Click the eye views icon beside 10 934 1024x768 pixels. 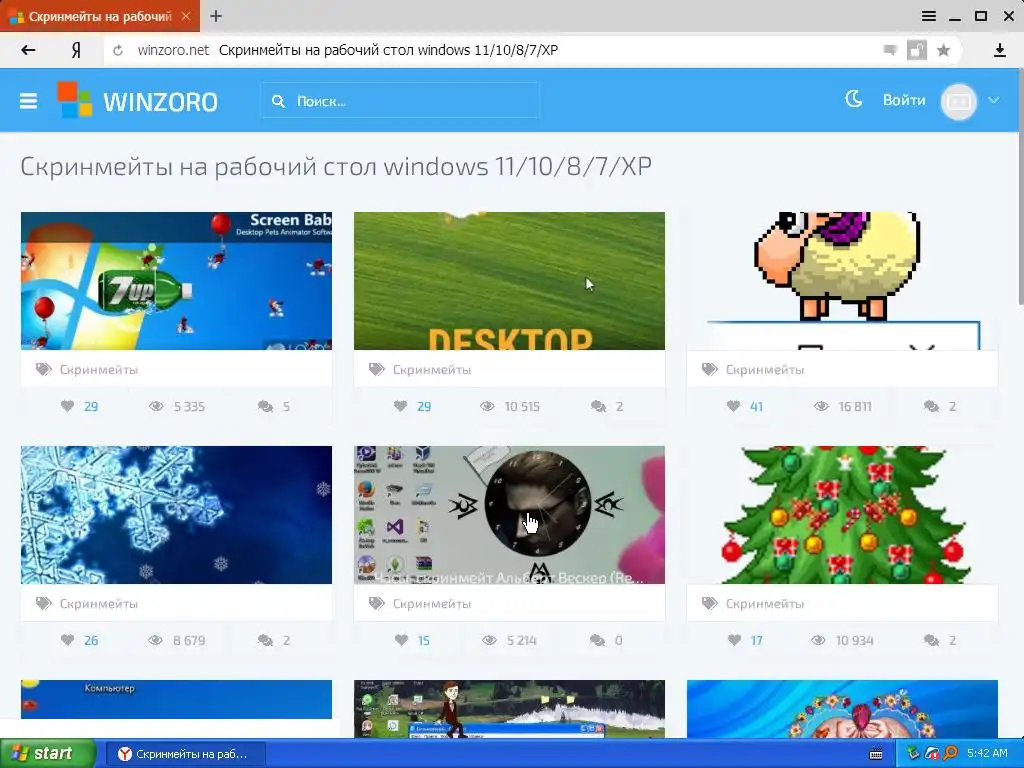tap(818, 640)
